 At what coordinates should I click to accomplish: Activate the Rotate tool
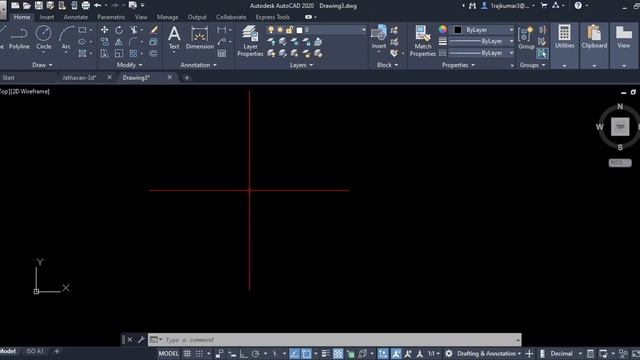[x=118, y=30]
